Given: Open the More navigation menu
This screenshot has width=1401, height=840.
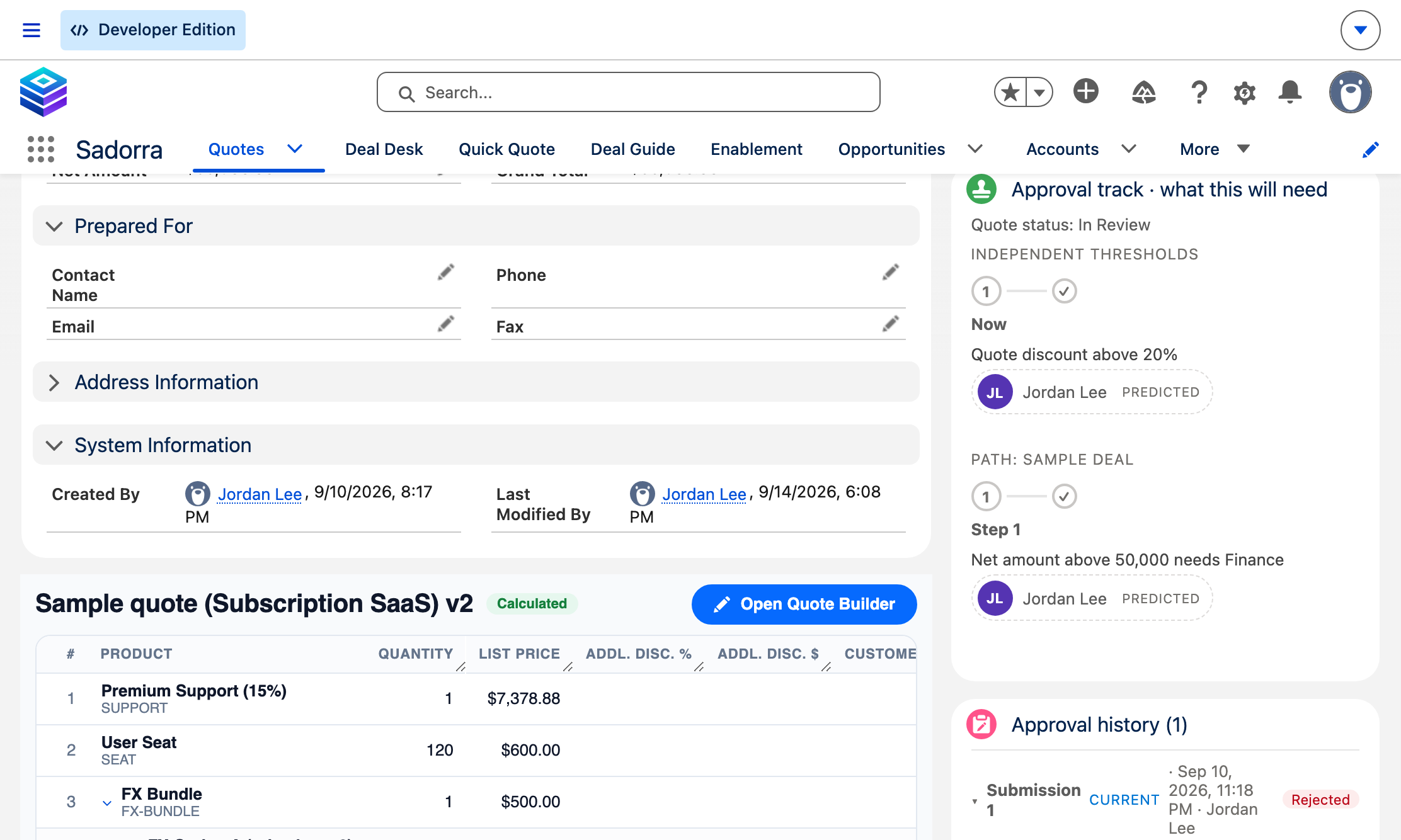Looking at the screenshot, I should [1215, 149].
